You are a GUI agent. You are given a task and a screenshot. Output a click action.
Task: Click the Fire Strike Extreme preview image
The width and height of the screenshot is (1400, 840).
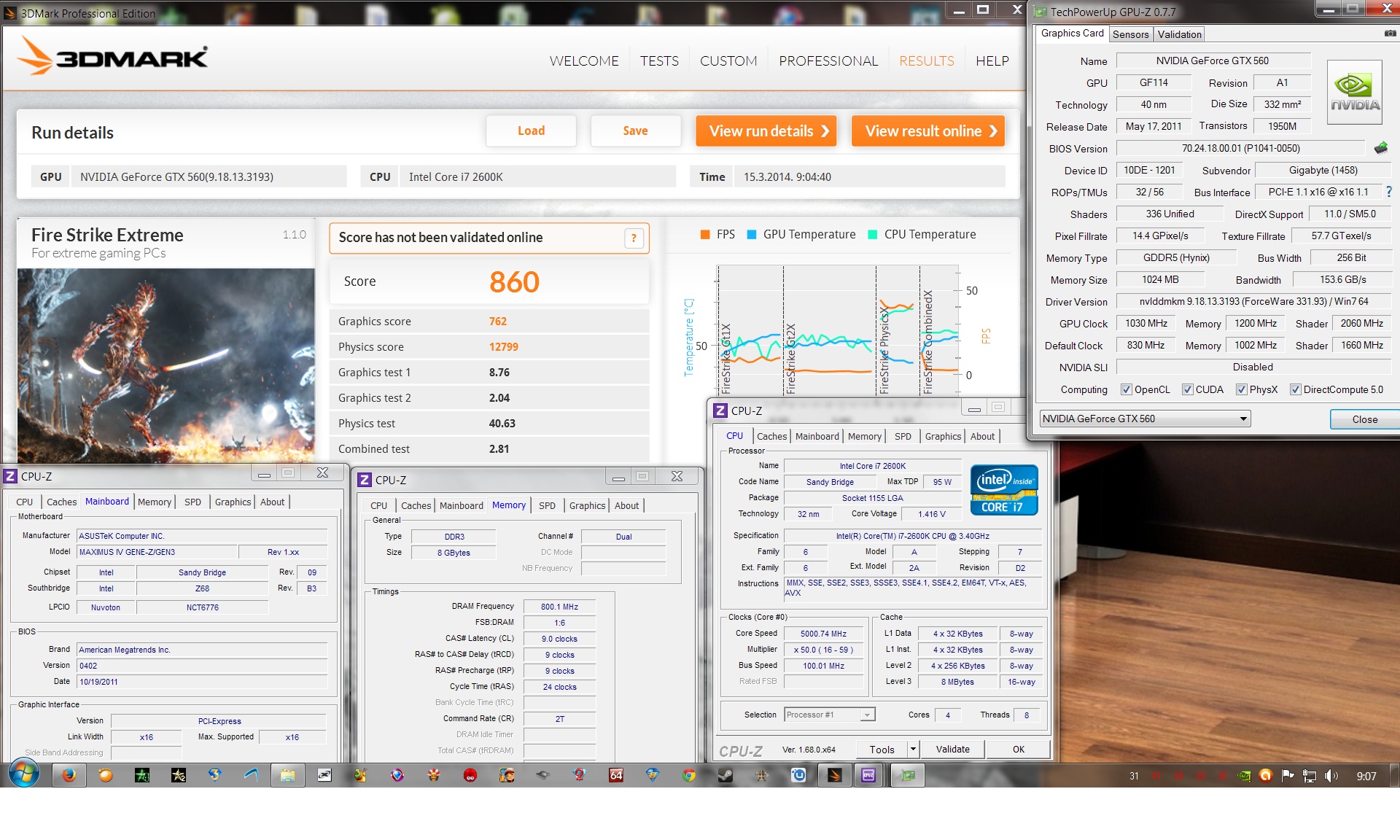[x=166, y=365]
